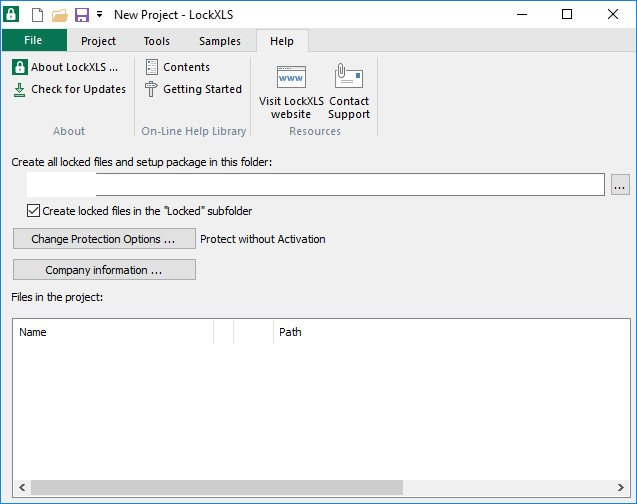Open About LockXLS dialog
637x504 pixels.
point(65,67)
